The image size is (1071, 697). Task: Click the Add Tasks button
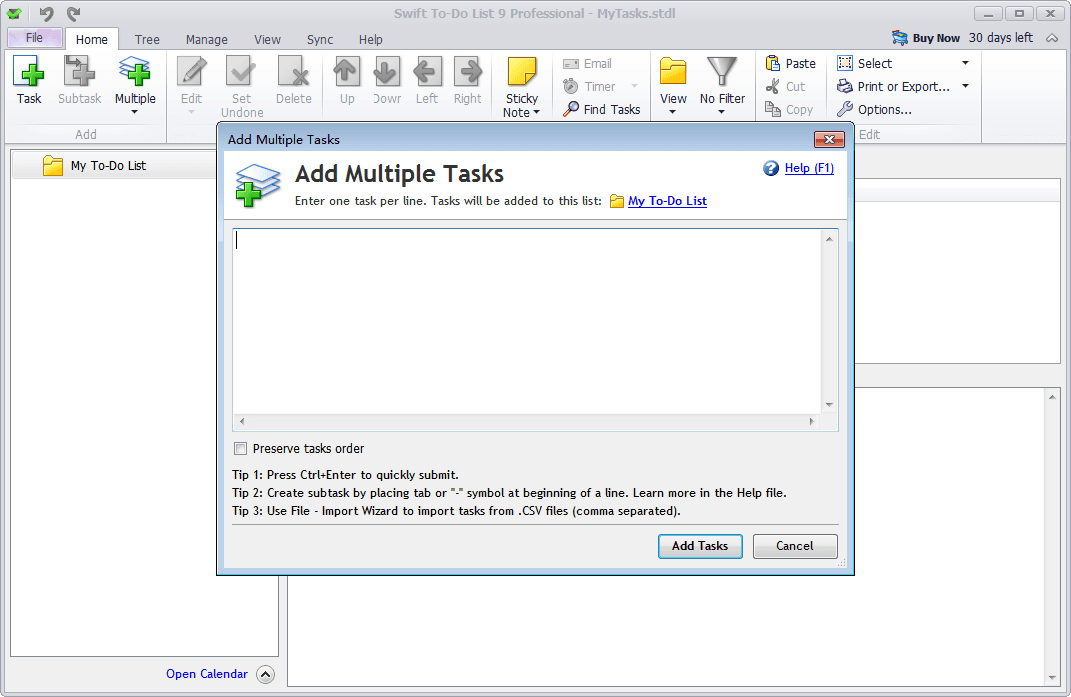[x=700, y=546]
